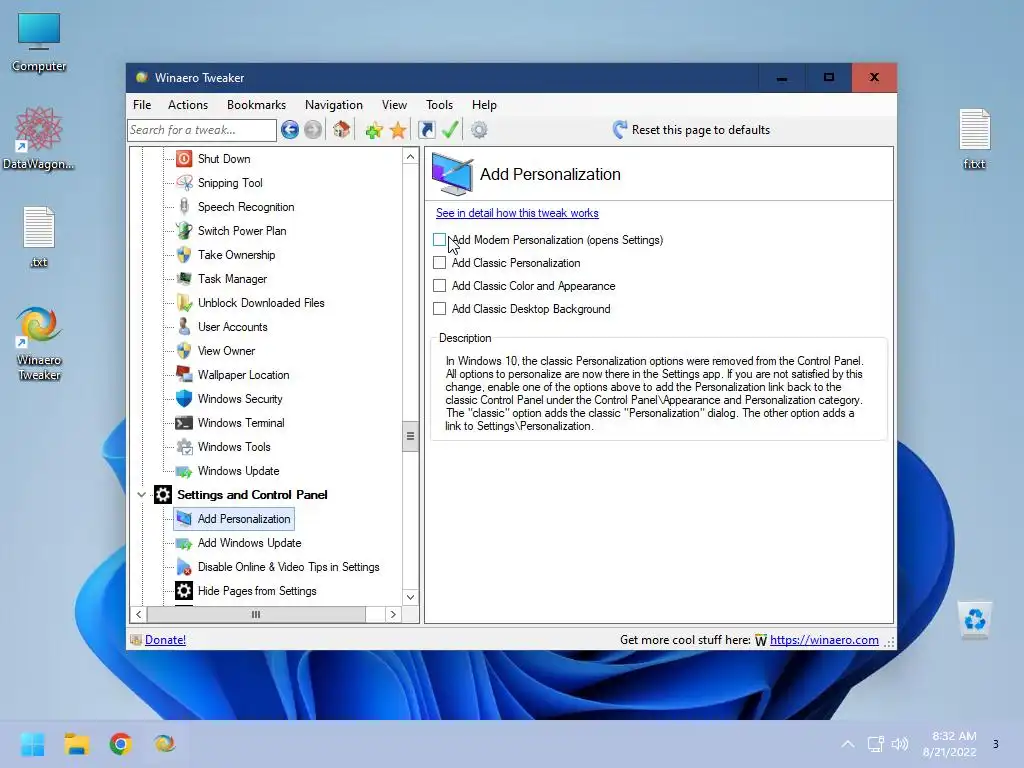Click the Disable Online & Video Tips icon
Screen dimensions: 1024x768
[x=184, y=567]
